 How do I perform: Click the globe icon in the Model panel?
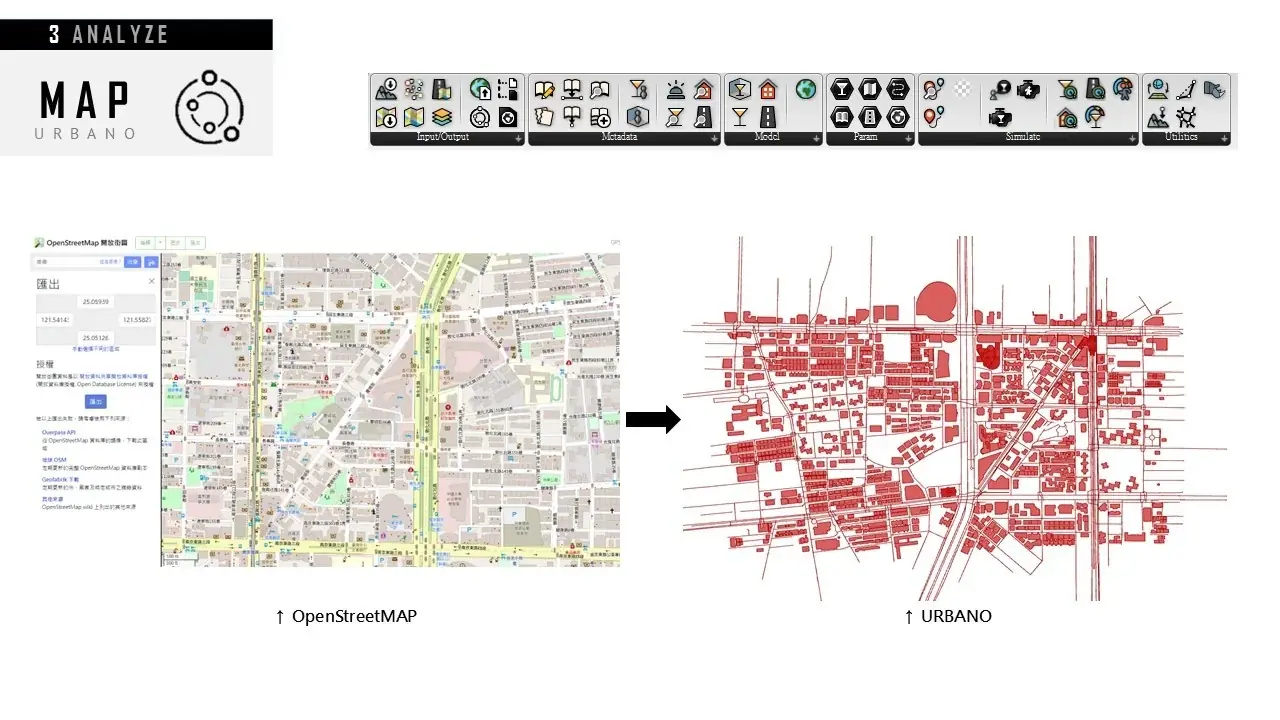(x=806, y=90)
